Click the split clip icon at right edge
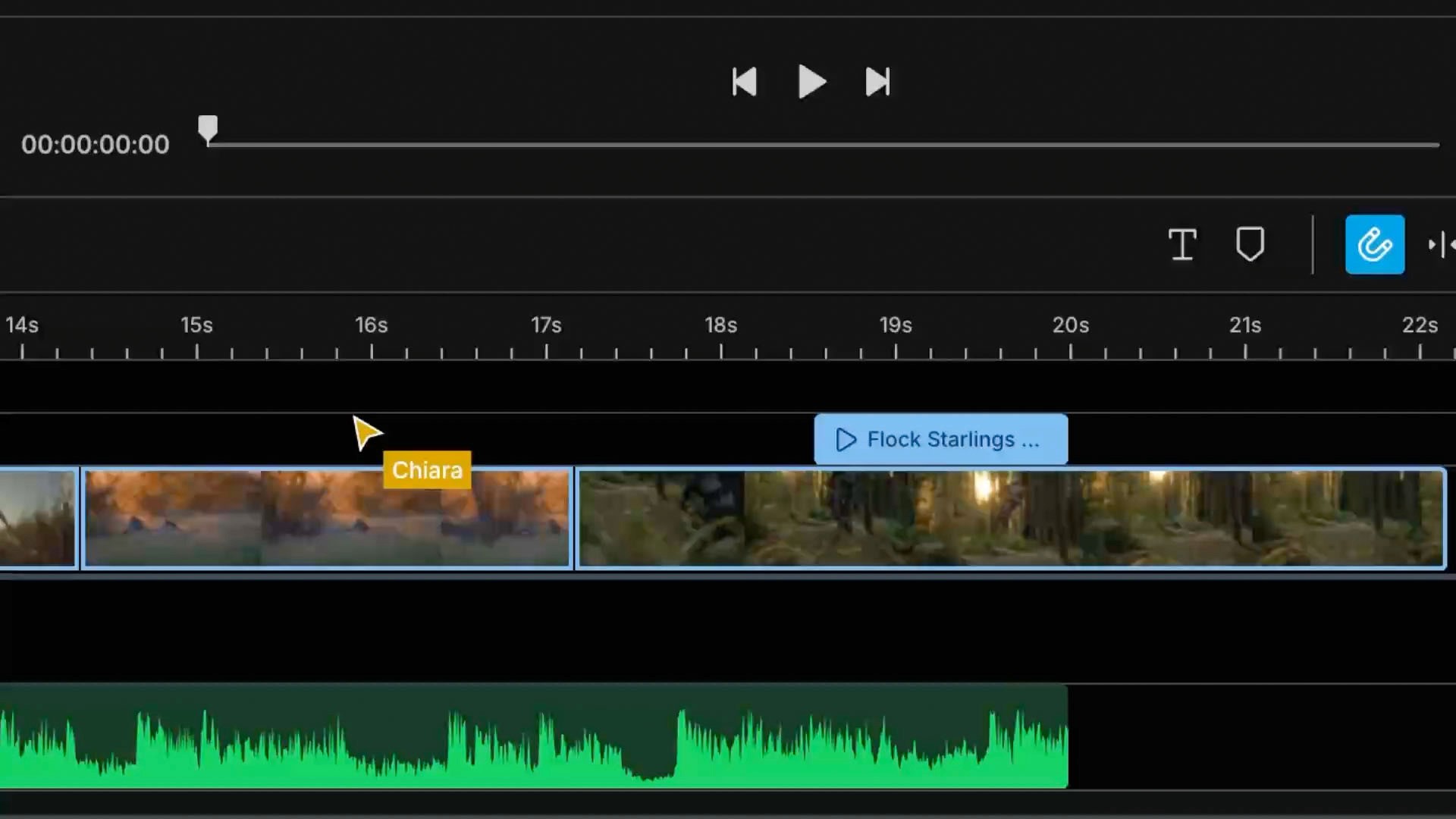The width and height of the screenshot is (1456, 819). point(1441,244)
